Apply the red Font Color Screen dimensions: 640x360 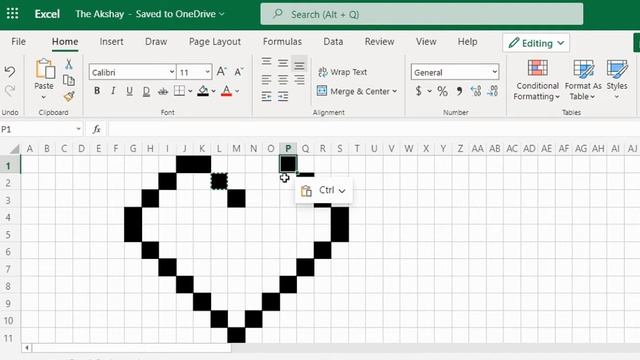[x=227, y=91]
